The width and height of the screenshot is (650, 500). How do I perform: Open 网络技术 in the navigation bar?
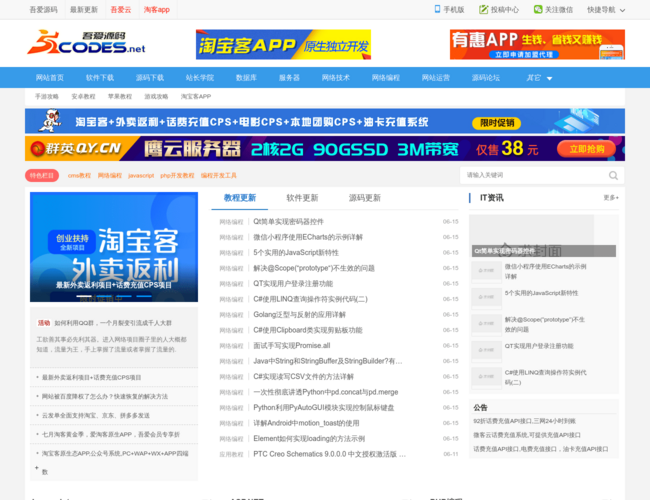[x=336, y=78]
